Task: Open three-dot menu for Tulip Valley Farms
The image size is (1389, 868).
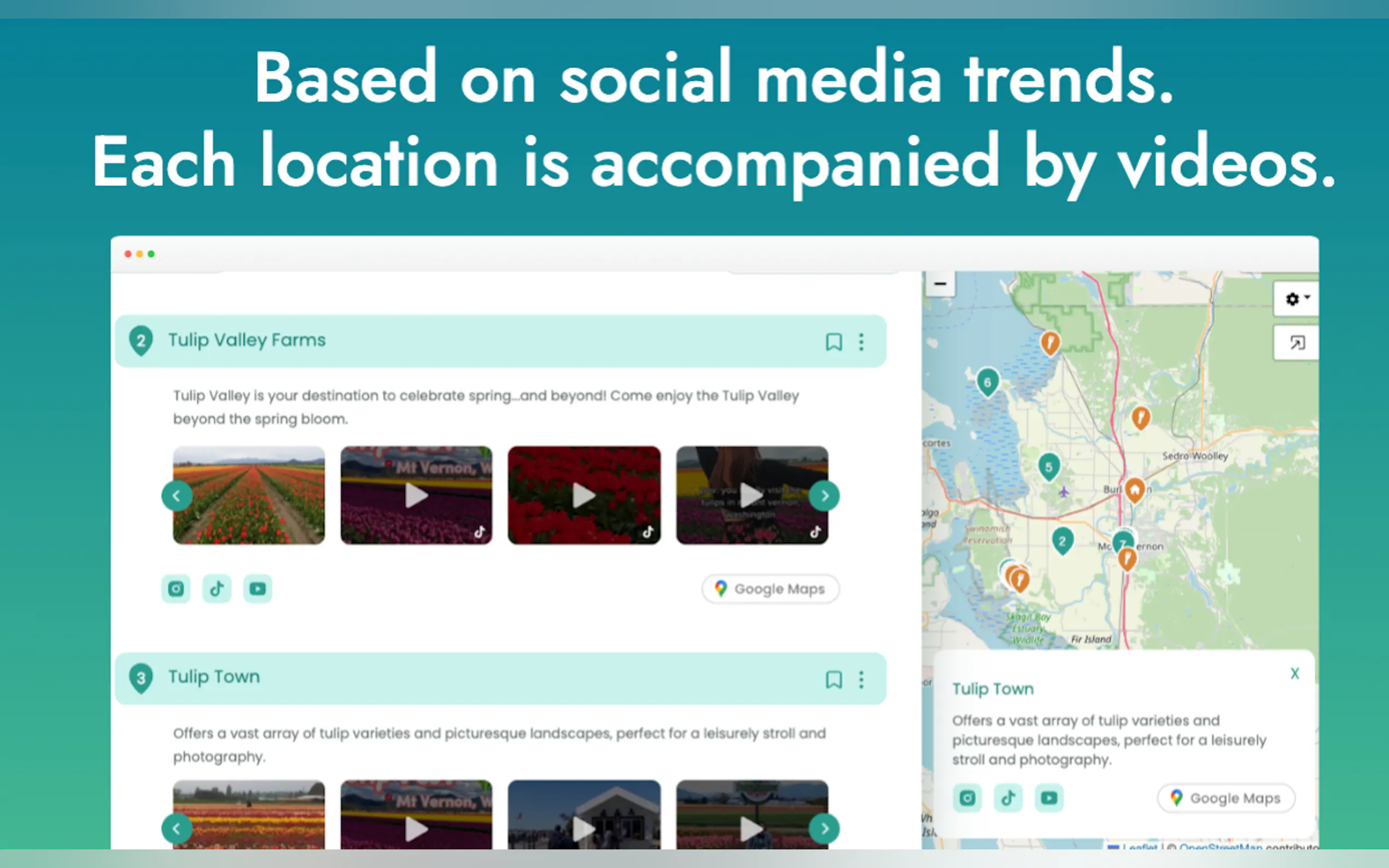Action: tap(861, 342)
